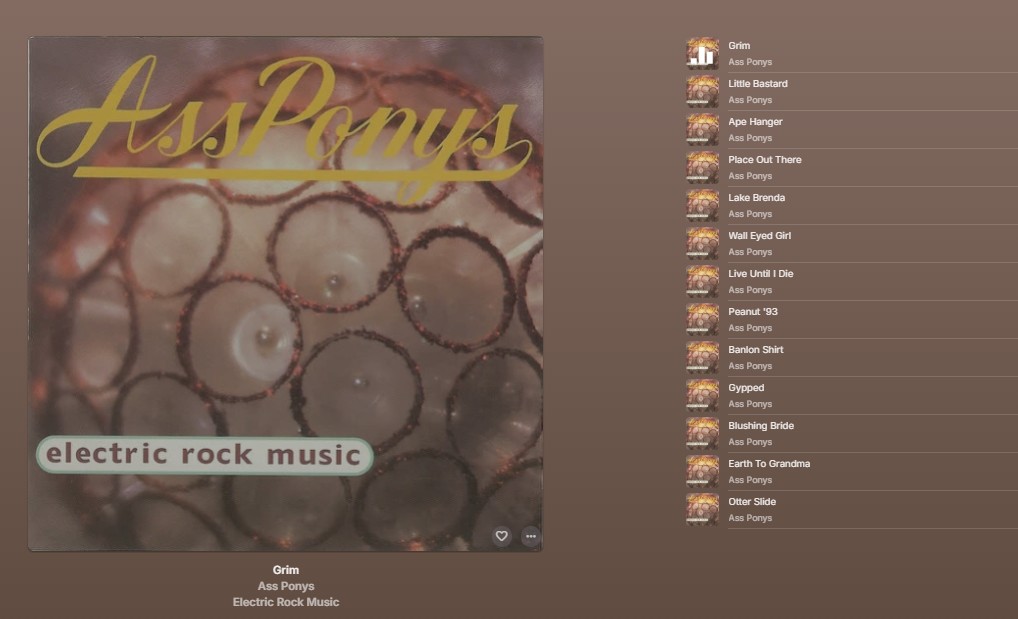Click the thumbnail next to Little Bastard
The width and height of the screenshot is (1018, 619).
click(702, 92)
